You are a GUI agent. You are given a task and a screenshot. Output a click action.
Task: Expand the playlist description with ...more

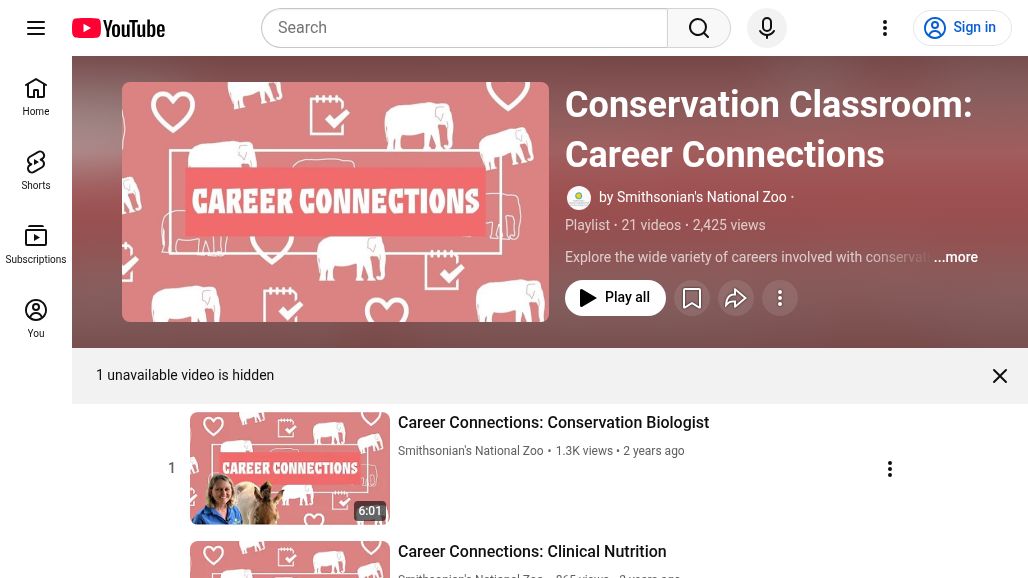pos(956,257)
